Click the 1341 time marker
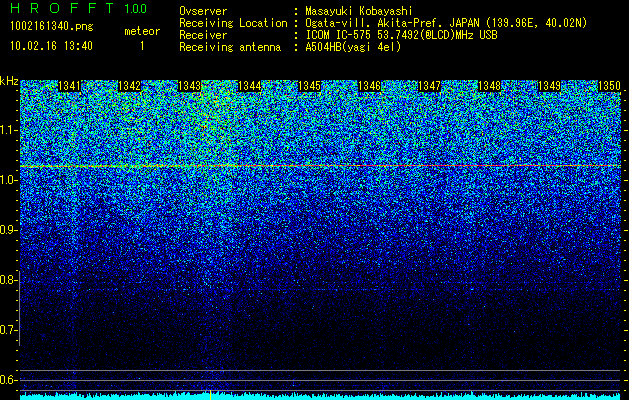The height and width of the screenshot is (400, 629). pyautogui.click(x=69, y=86)
